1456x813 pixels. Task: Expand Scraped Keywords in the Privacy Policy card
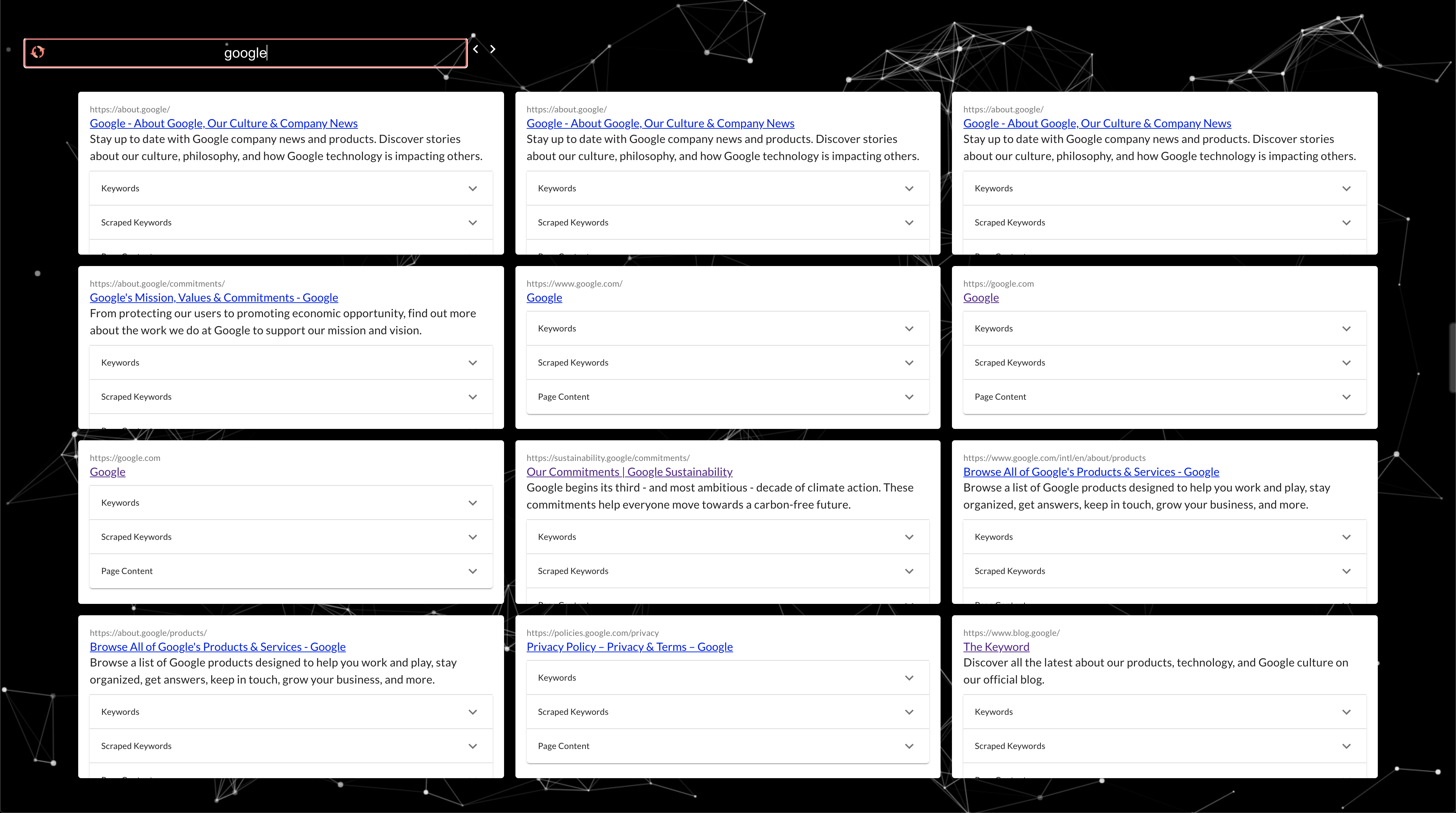[x=727, y=712]
